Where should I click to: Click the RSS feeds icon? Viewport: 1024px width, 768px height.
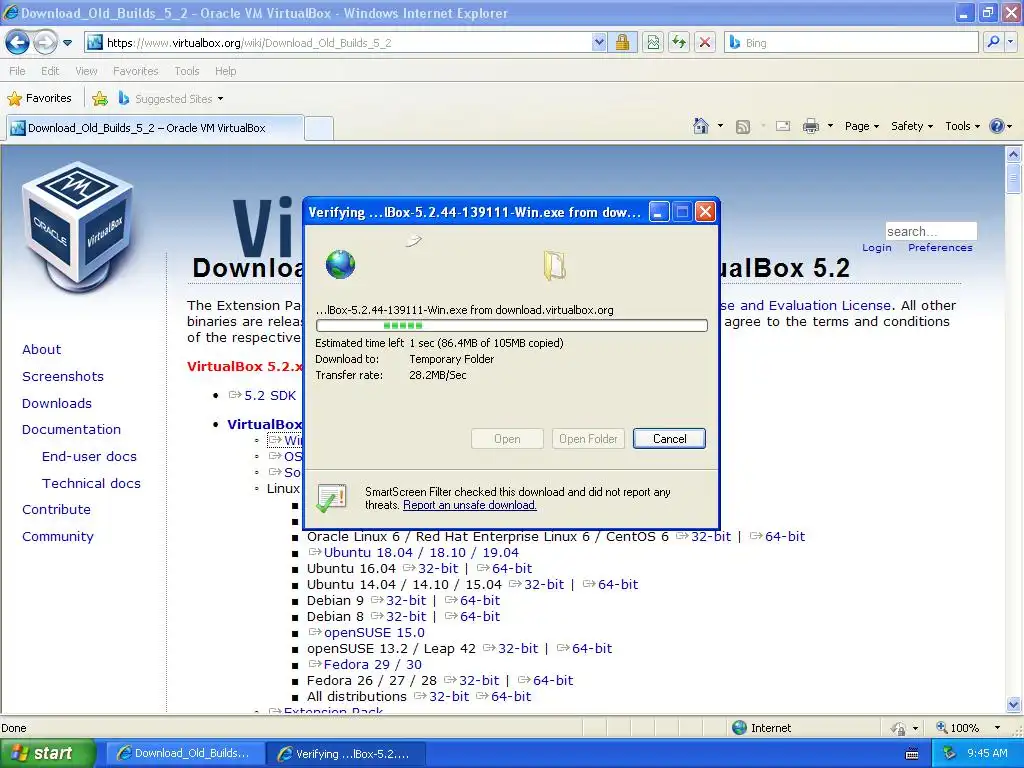point(743,127)
